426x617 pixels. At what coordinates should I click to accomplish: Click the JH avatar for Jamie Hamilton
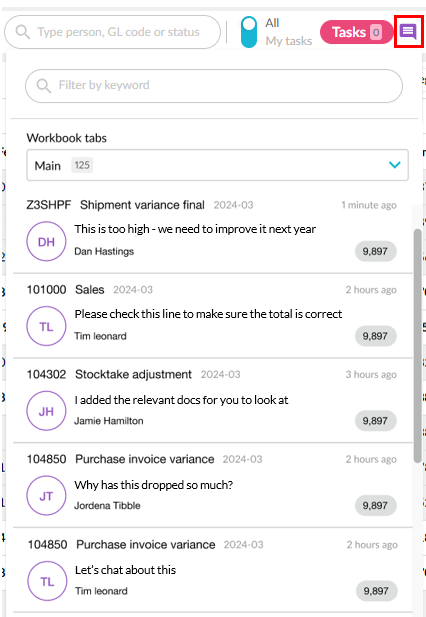(x=46, y=411)
